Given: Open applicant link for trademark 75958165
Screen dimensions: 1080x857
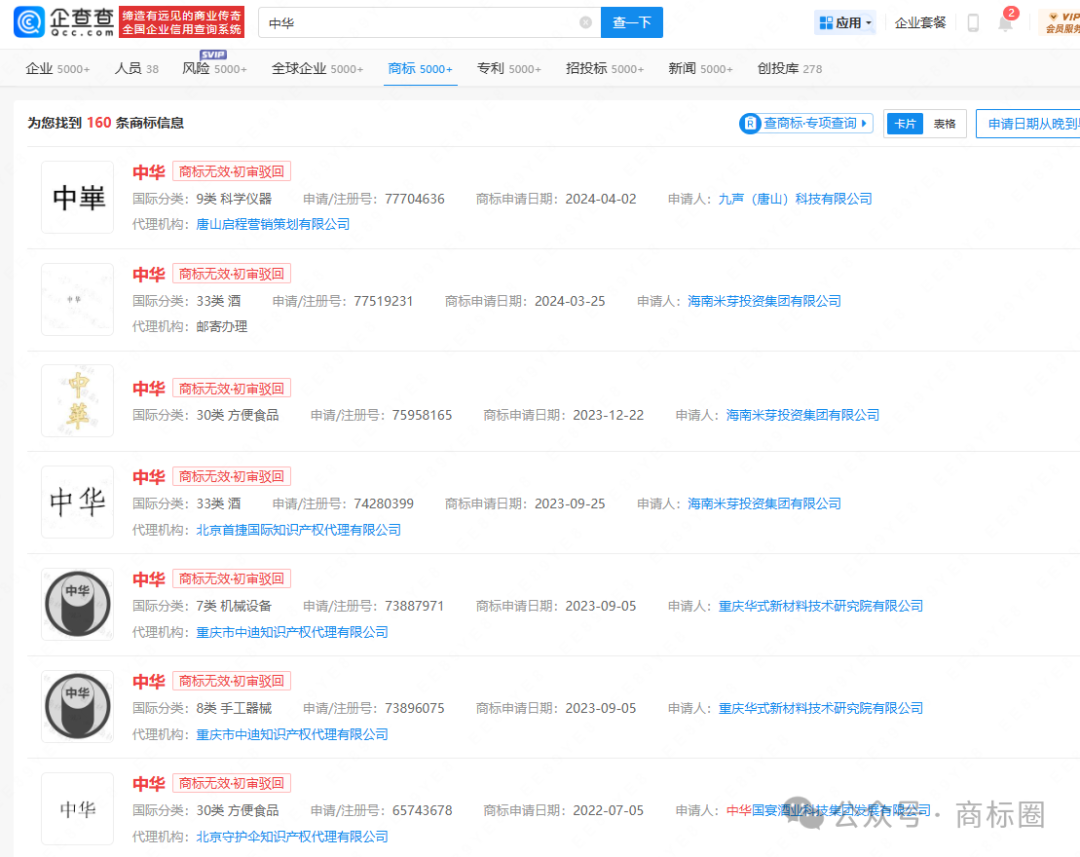Looking at the screenshot, I should click(x=802, y=415).
